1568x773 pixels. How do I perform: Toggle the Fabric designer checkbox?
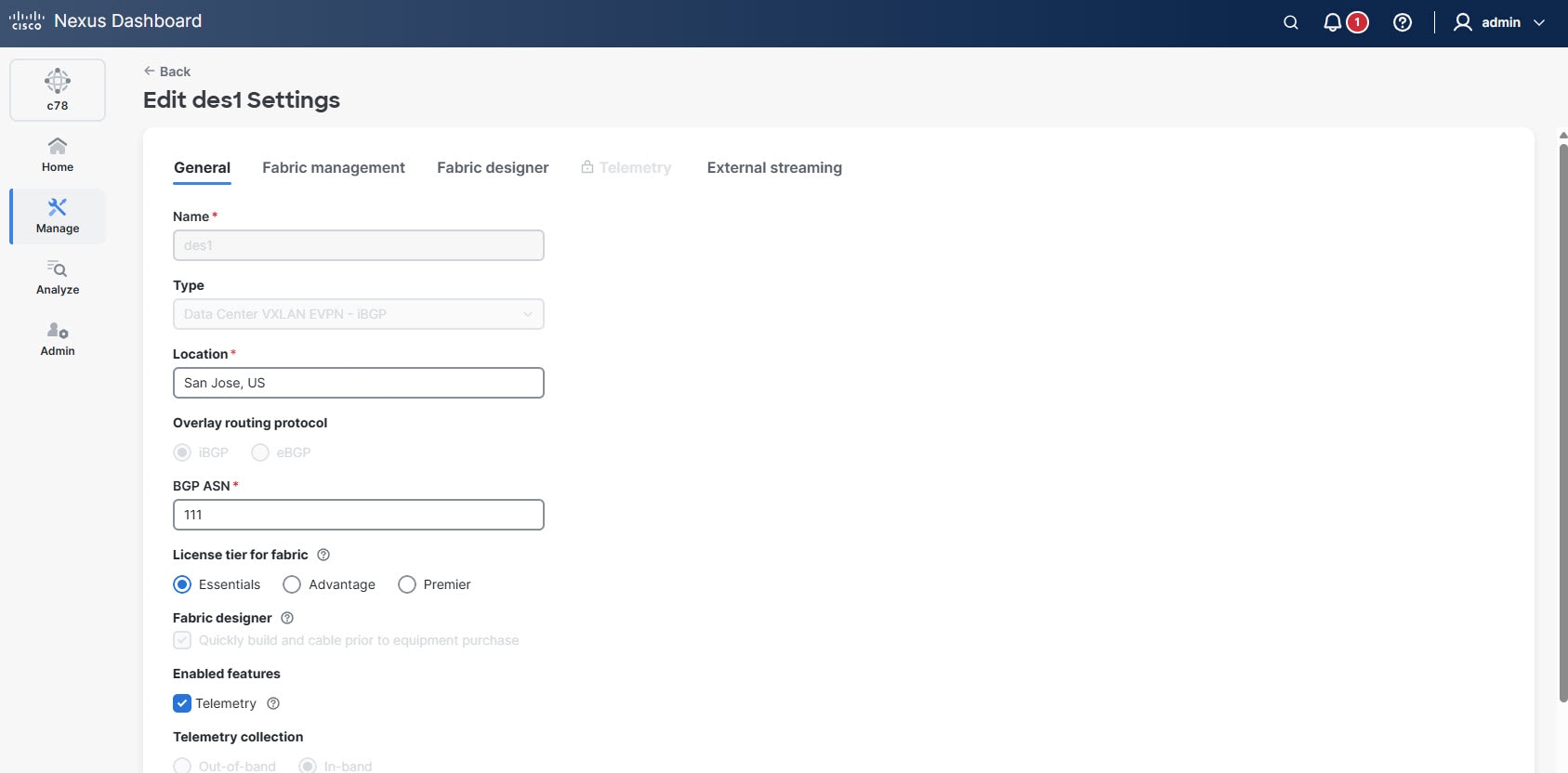[182, 640]
